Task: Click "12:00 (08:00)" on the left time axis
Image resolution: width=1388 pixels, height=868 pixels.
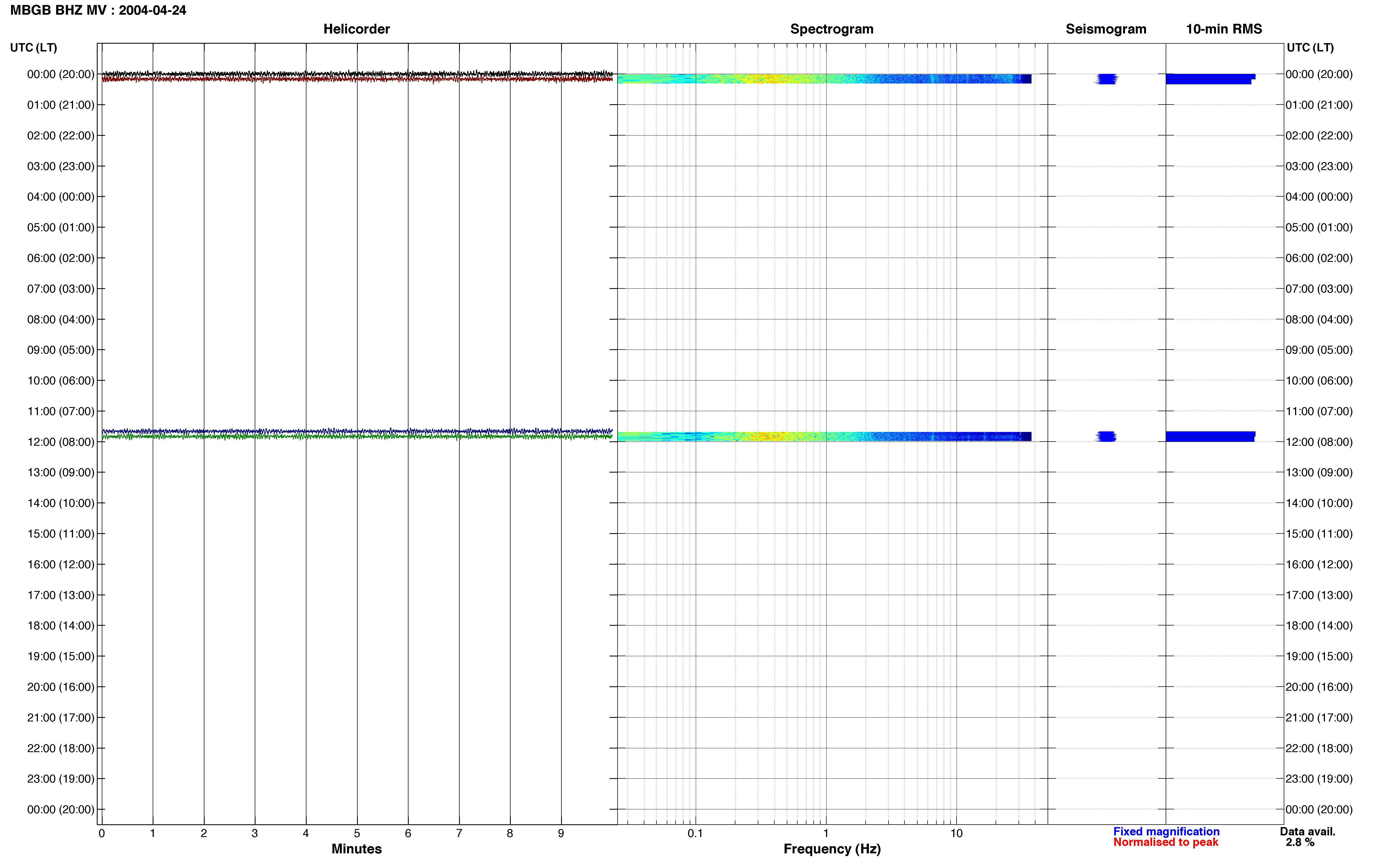Action: (61, 442)
